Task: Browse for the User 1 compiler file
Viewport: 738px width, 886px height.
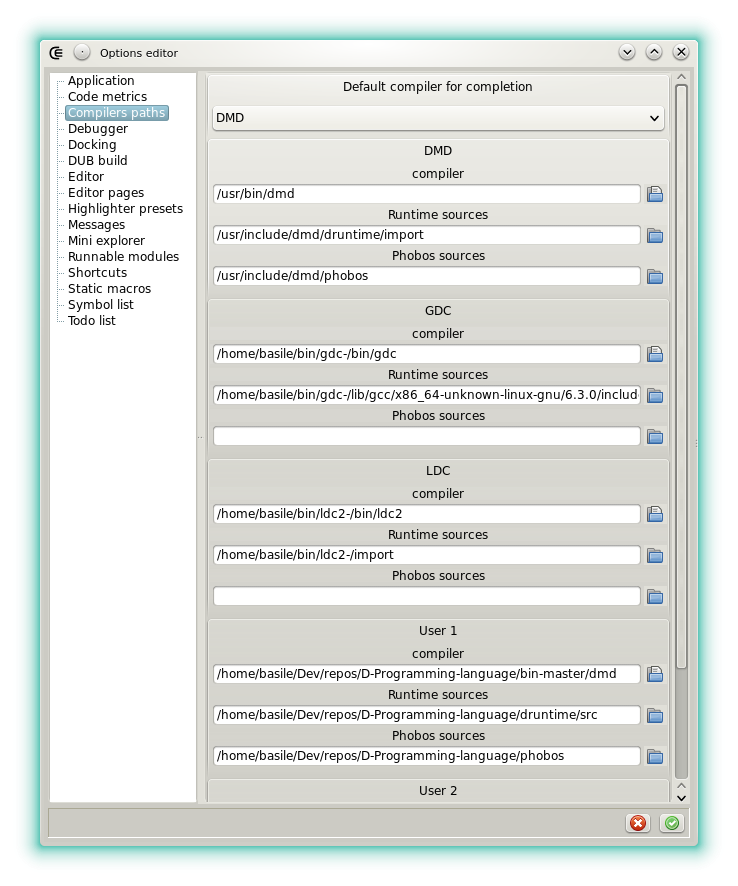Action: [x=655, y=675]
